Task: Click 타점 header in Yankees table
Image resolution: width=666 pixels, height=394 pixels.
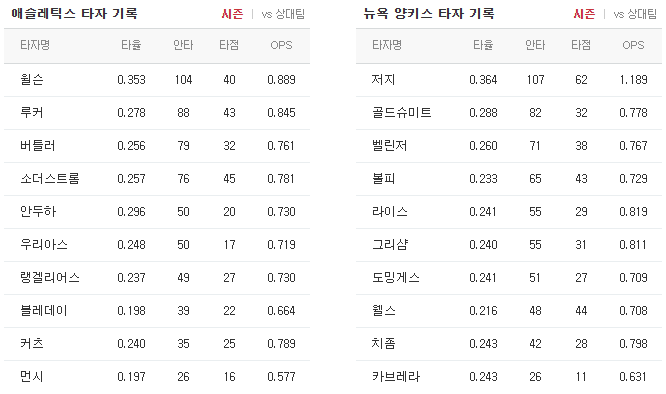Action: [x=581, y=45]
